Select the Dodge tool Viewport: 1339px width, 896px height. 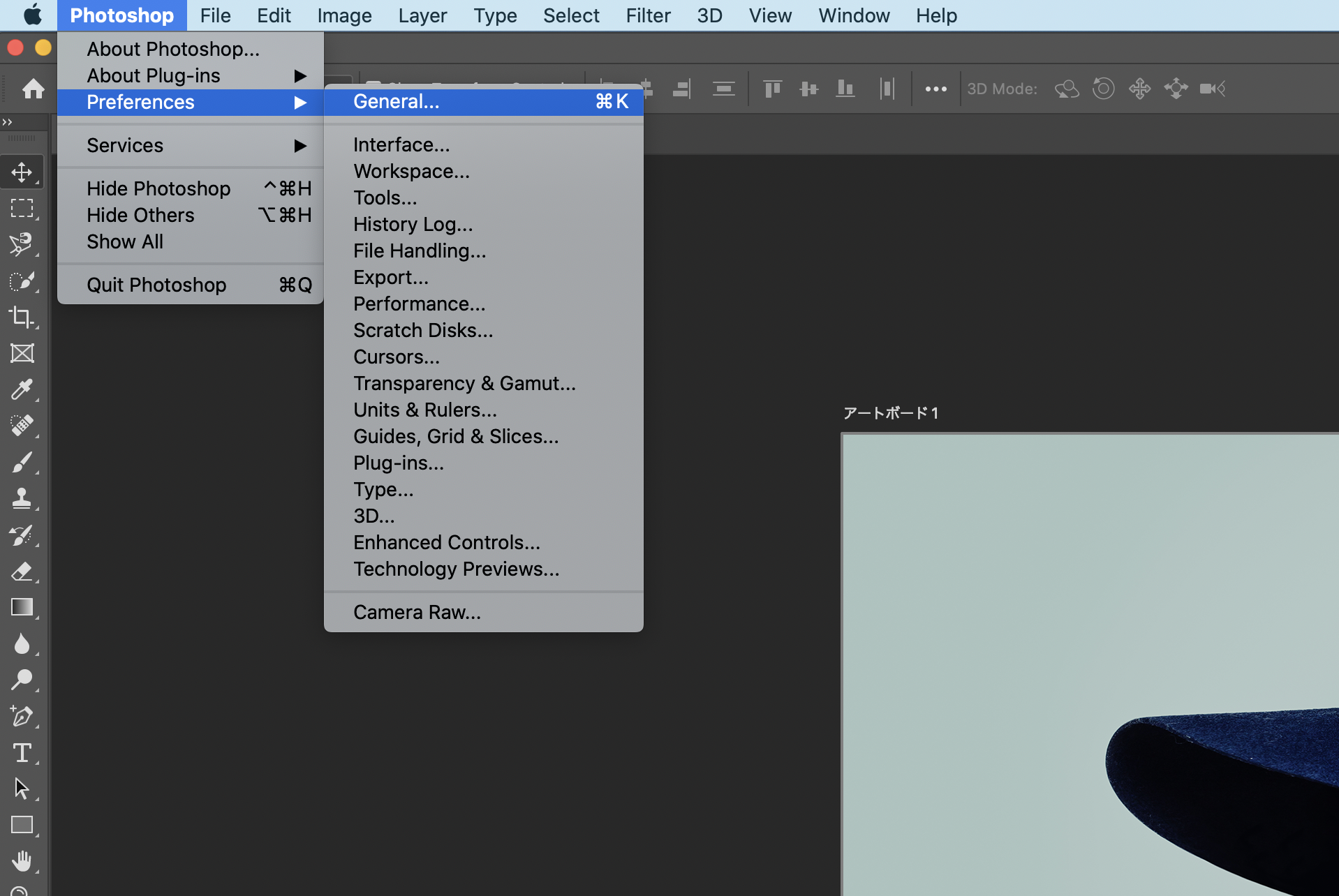pos(22,680)
